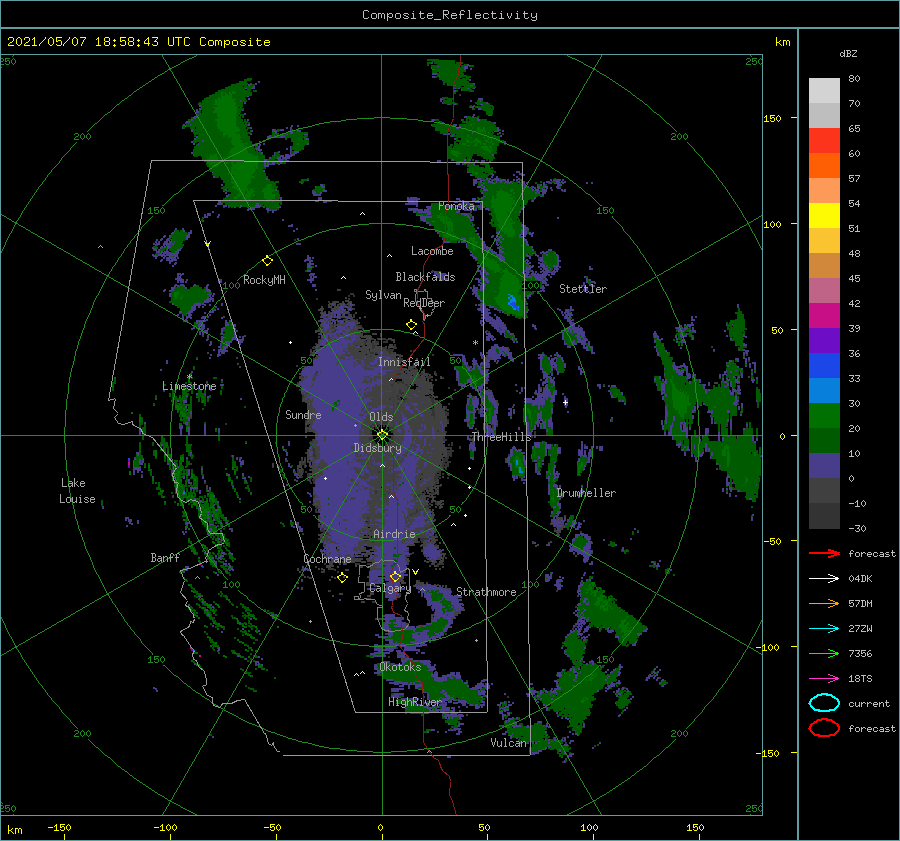Image resolution: width=900 pixels, height=841 pixels.
Task: Click the RedDeer city label
Action: pyautogui.click(x=424, y=303)
